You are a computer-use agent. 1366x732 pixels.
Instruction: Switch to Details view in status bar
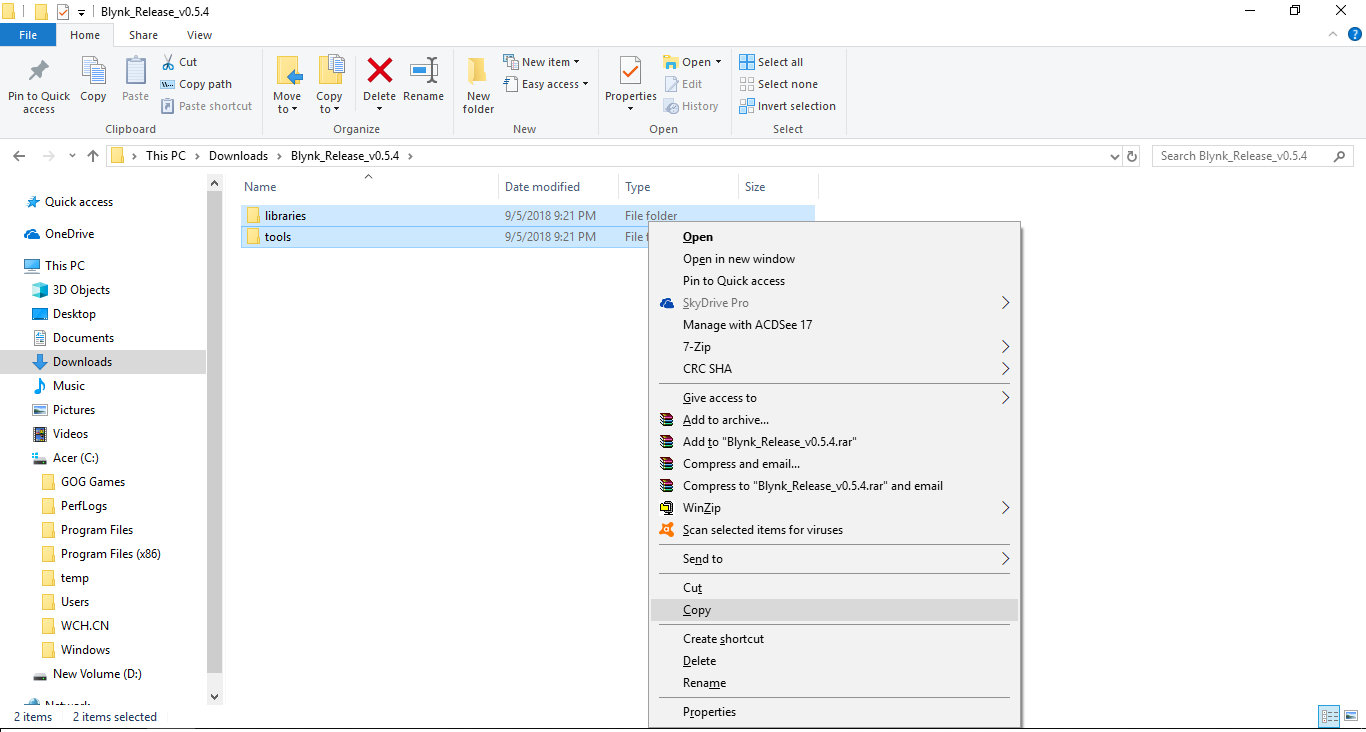(1329, 717)
